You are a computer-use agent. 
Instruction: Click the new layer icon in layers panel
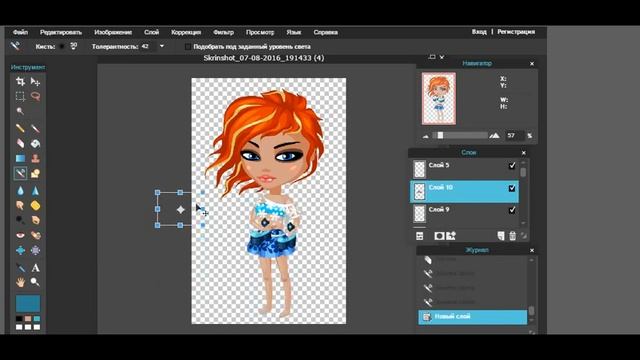(501, 236)
